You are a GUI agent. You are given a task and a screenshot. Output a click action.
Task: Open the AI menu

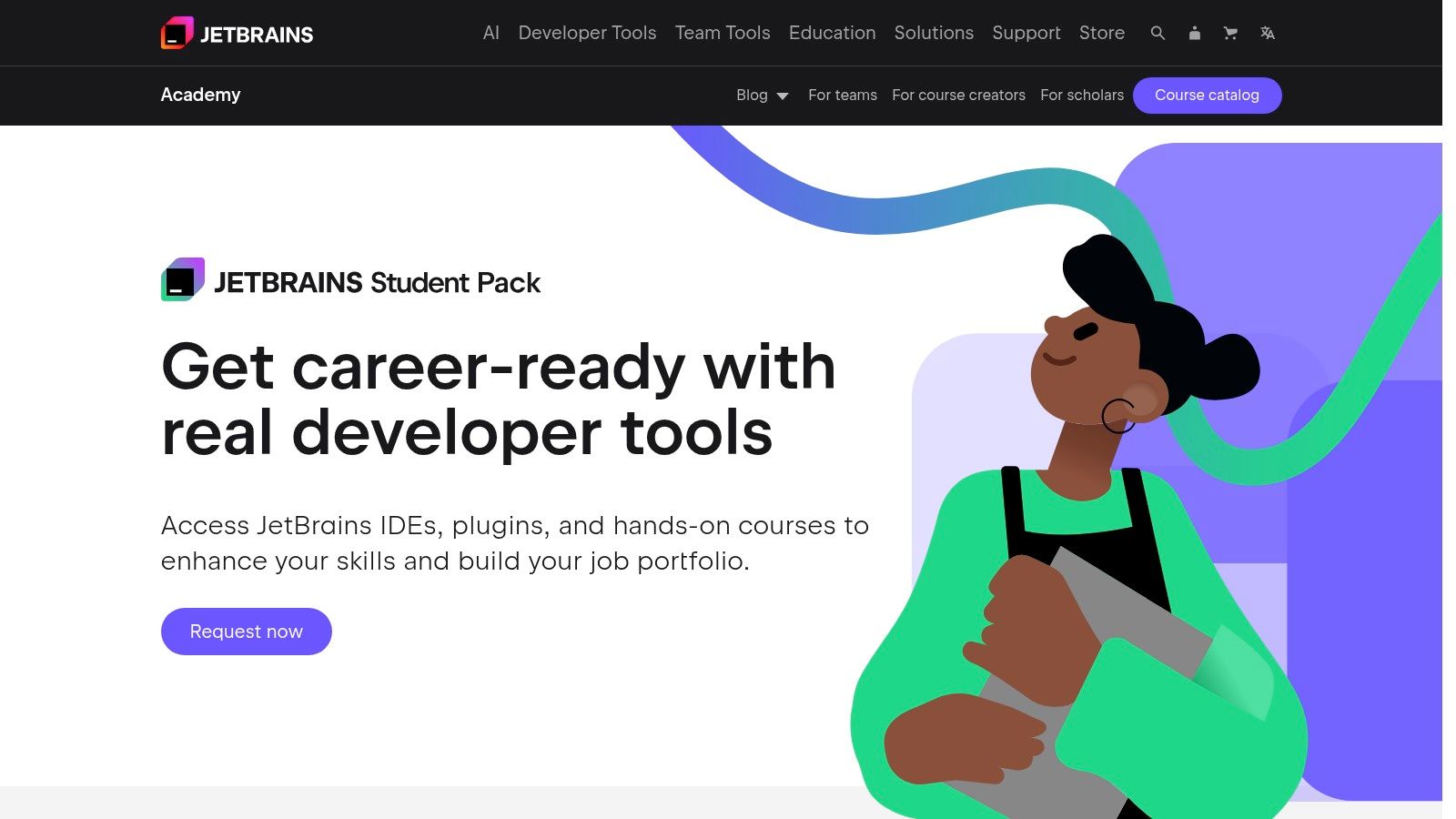click(491, 33)
